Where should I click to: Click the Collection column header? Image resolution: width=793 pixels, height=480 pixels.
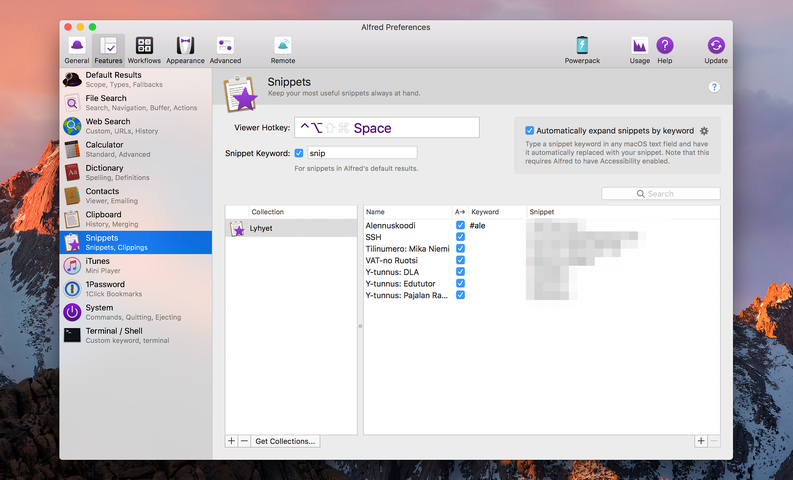pos(303,212)
